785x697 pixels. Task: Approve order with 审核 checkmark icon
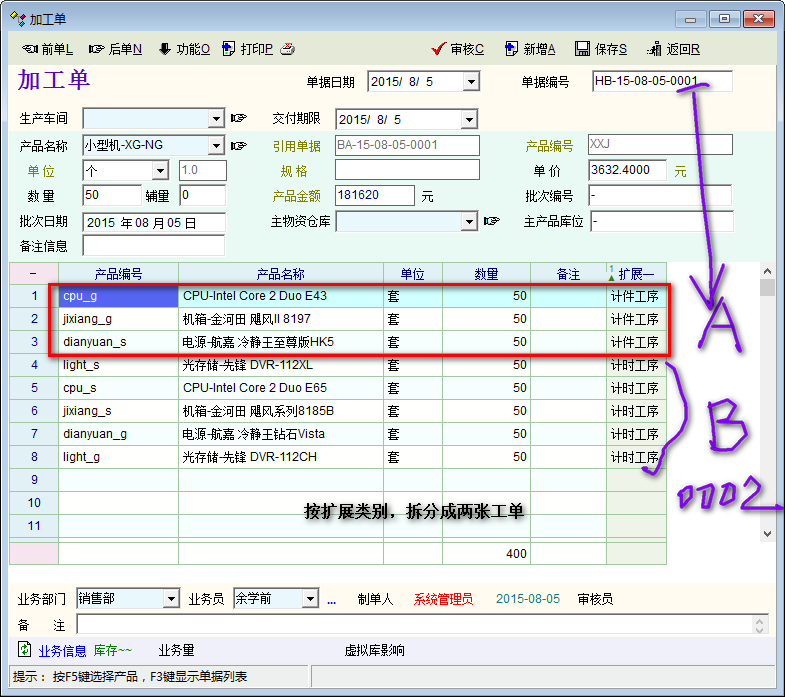(x=438, y=49)
